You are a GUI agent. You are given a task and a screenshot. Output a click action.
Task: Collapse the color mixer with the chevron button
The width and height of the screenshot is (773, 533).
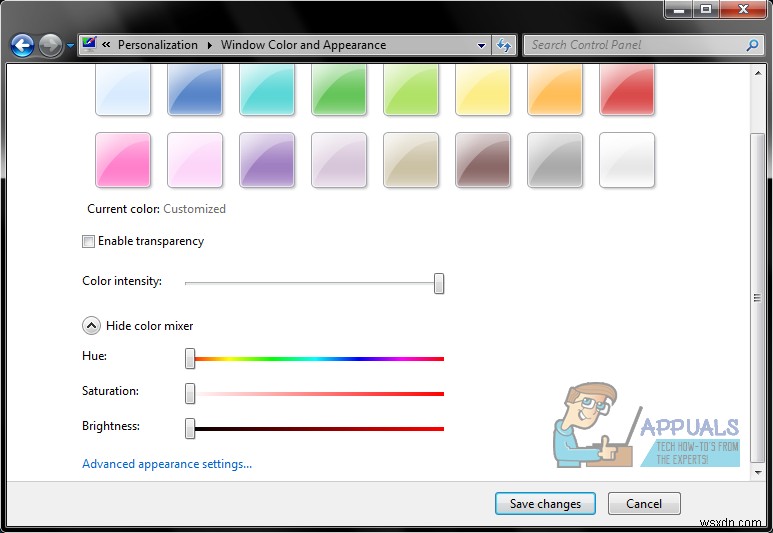(x=91, y=326)
